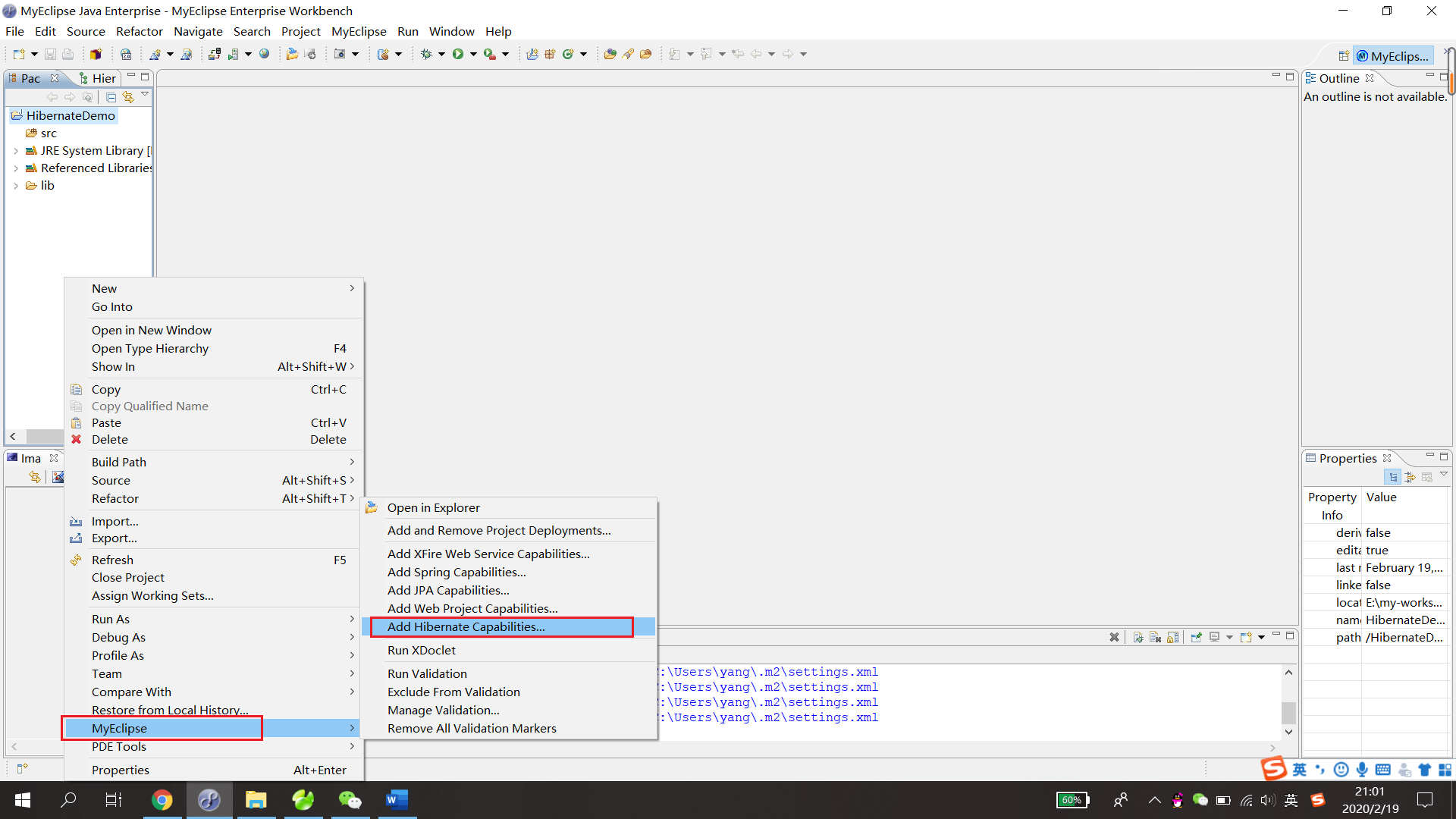Choose Add Hibernate Capabilities menu entry
The height and width of the screenshot is (819, 1456).
click(466, 626)
